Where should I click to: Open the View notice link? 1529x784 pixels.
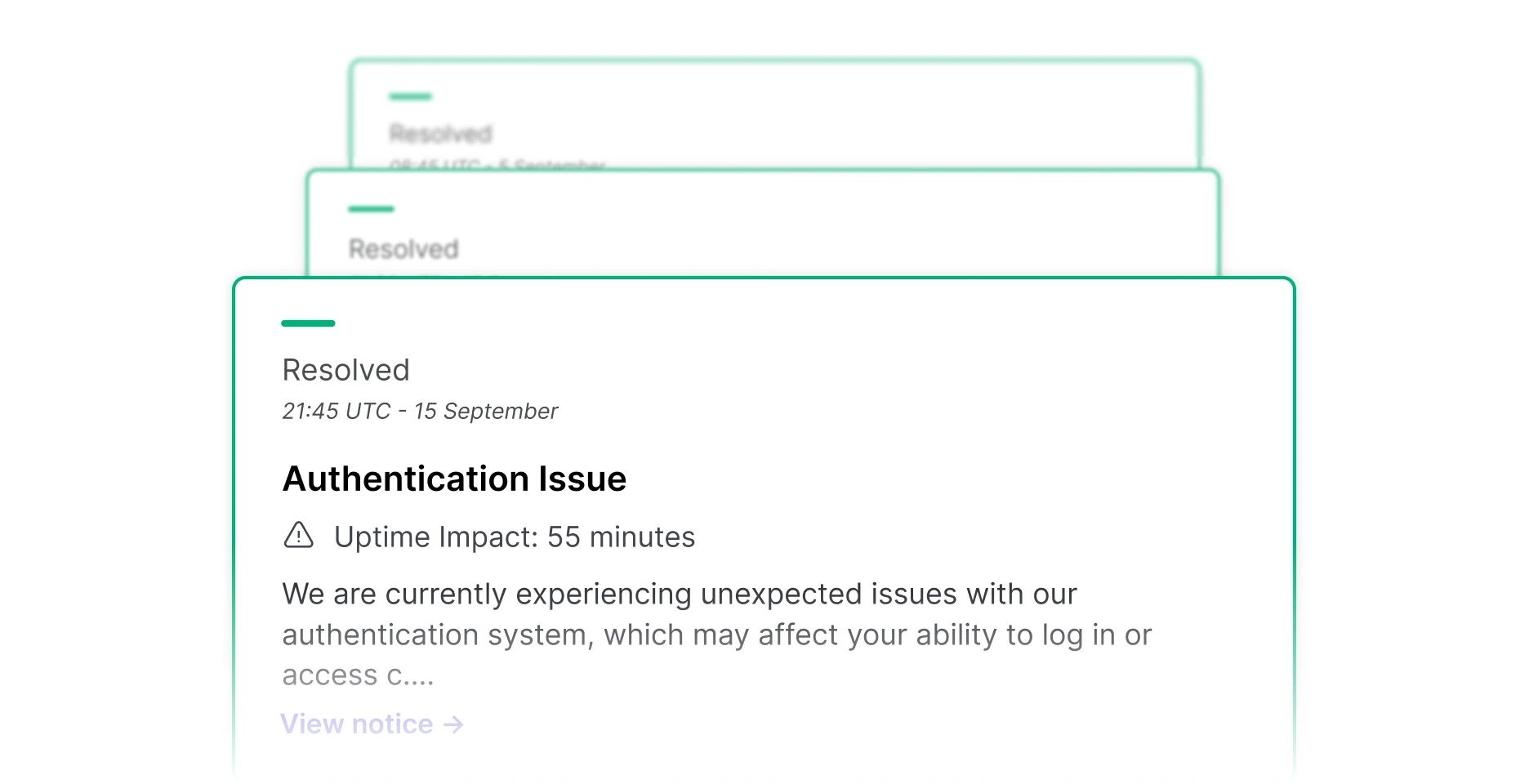(x=355, y=724)
